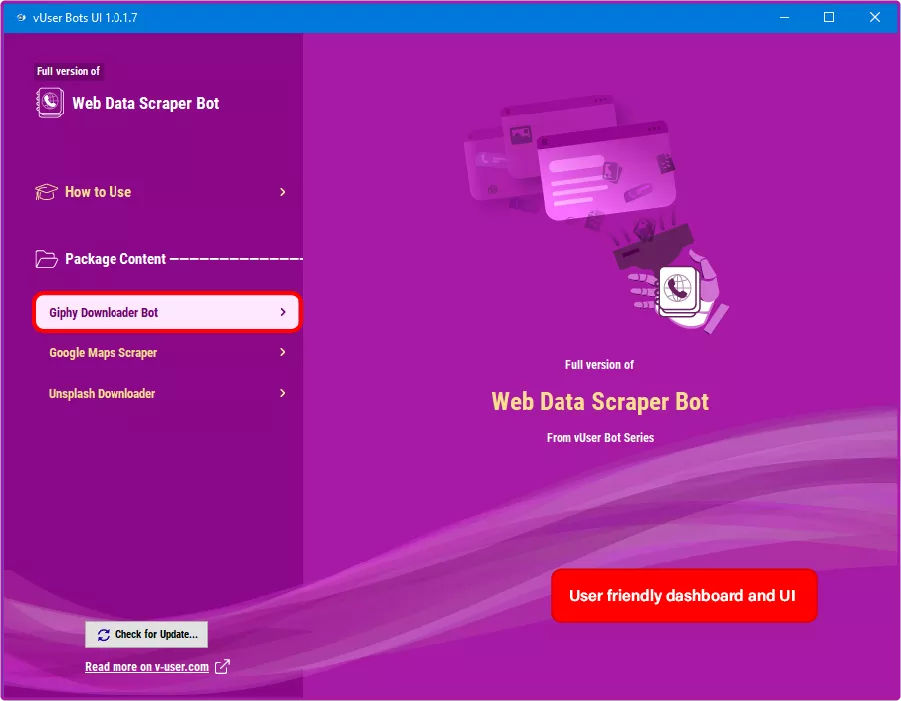
Task: Expand the Unsplash Downloader chevron
Action: pyautogui.click(x=283, y=393)
